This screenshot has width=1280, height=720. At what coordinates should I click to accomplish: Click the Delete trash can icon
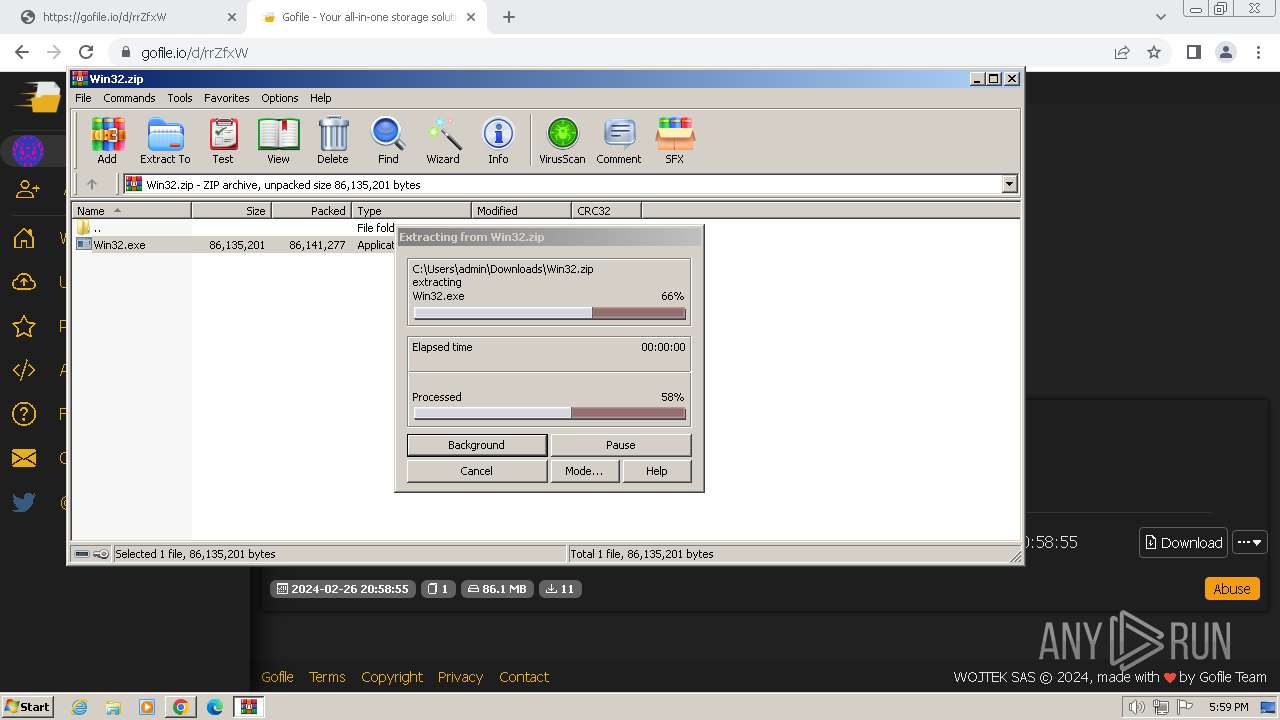pos(333,140)
